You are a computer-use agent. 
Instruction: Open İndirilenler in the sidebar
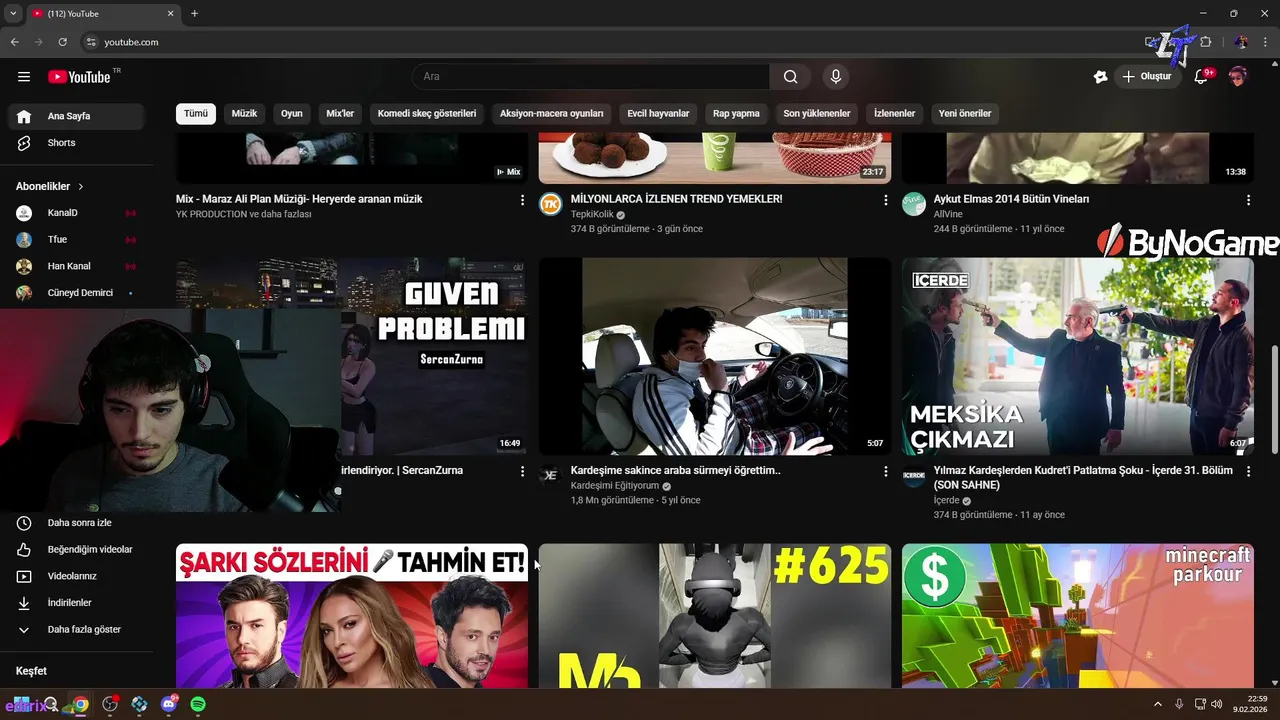point(76,603)
